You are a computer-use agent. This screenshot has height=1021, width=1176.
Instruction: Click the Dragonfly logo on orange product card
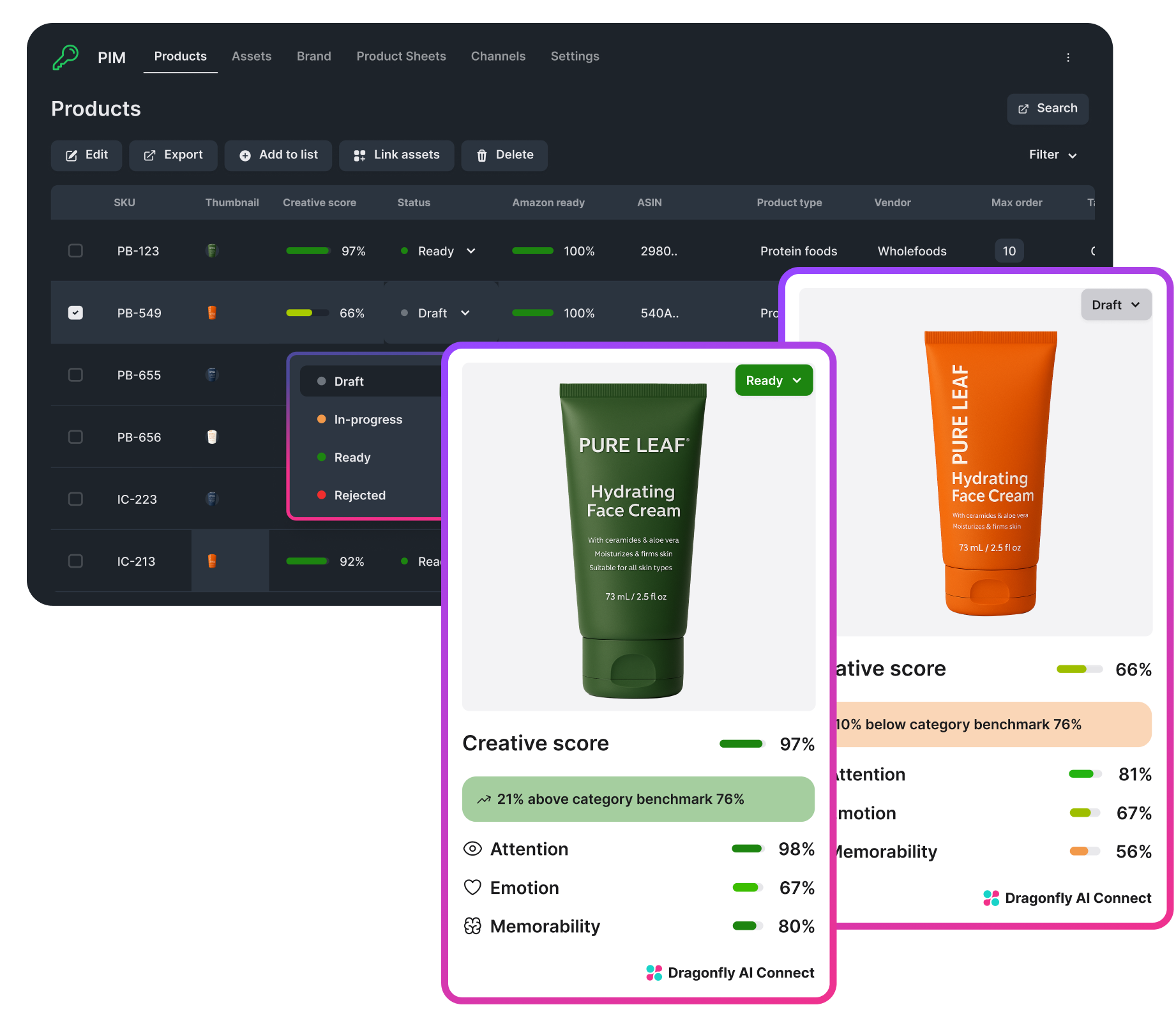(991, 898)
